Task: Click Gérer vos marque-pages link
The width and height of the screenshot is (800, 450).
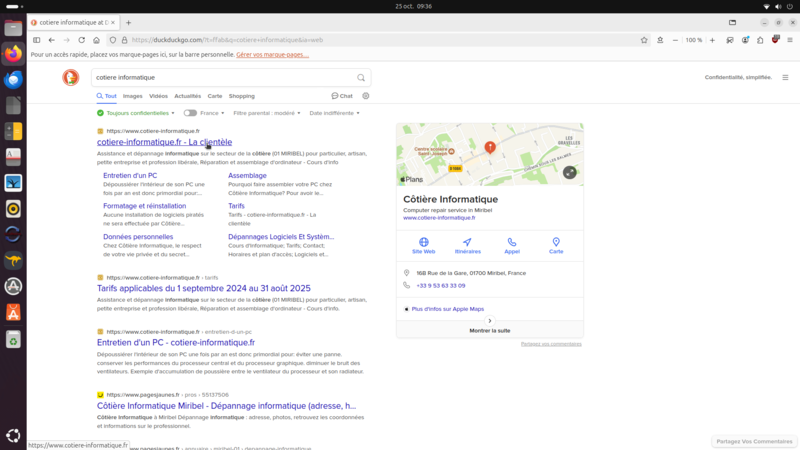Action: click(x=272, y=55)
